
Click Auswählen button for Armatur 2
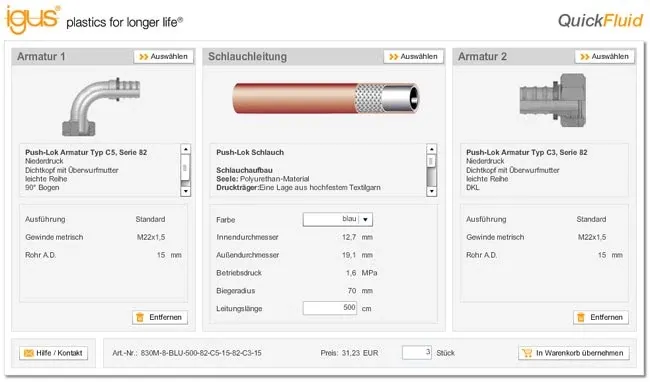pyautogui.click(x=605, y=57)
